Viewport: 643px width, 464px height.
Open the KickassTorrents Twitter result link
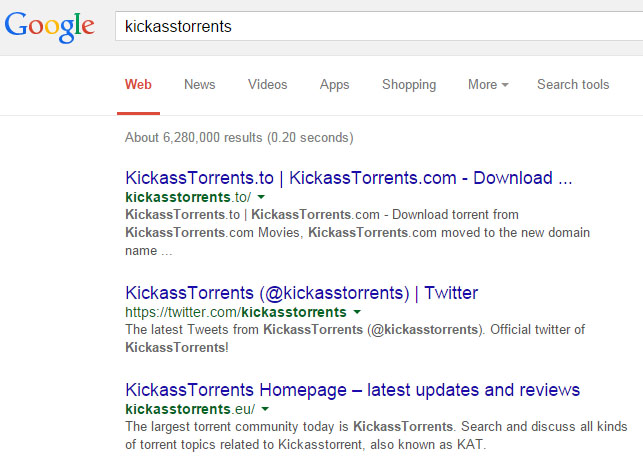(301, 293)
